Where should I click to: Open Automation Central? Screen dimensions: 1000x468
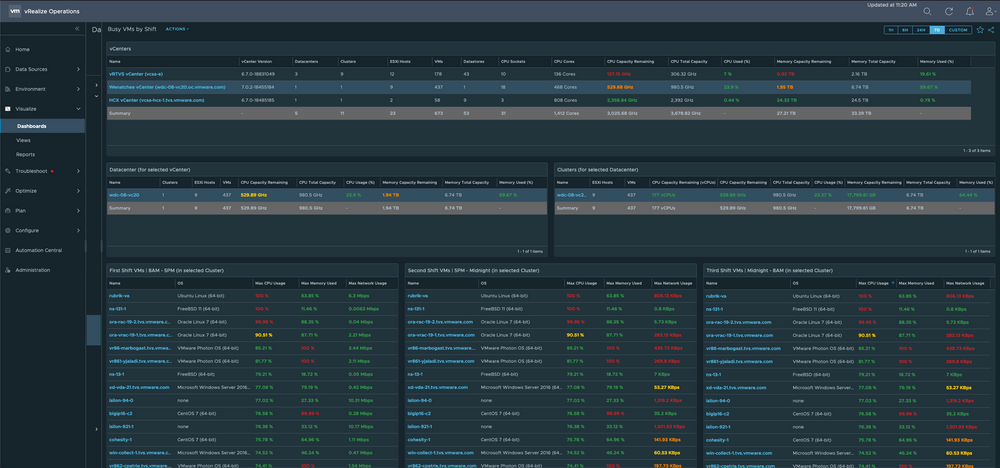pyautogui.click(x=39, y=250)
